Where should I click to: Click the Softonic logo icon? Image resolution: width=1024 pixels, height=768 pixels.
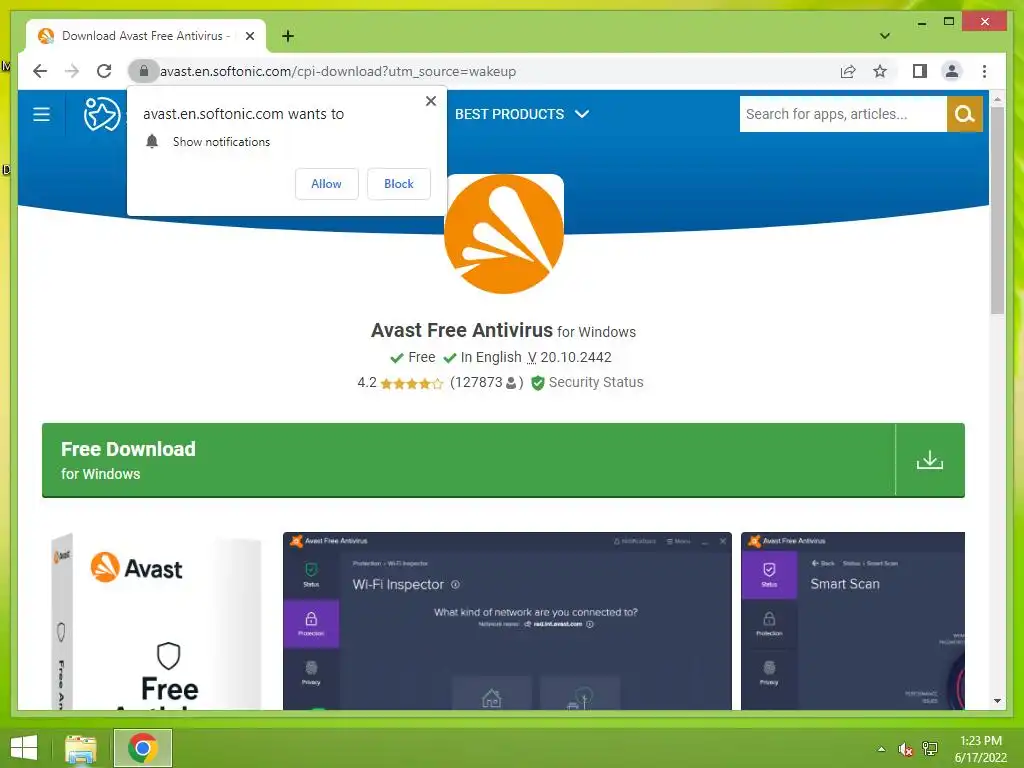coord(102,114)
